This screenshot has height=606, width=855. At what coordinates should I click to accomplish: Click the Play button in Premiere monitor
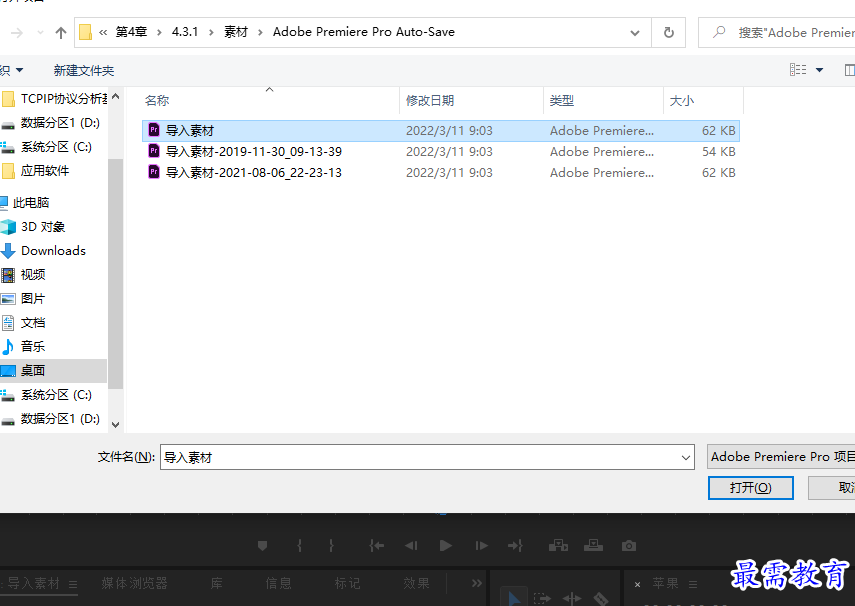445,545
